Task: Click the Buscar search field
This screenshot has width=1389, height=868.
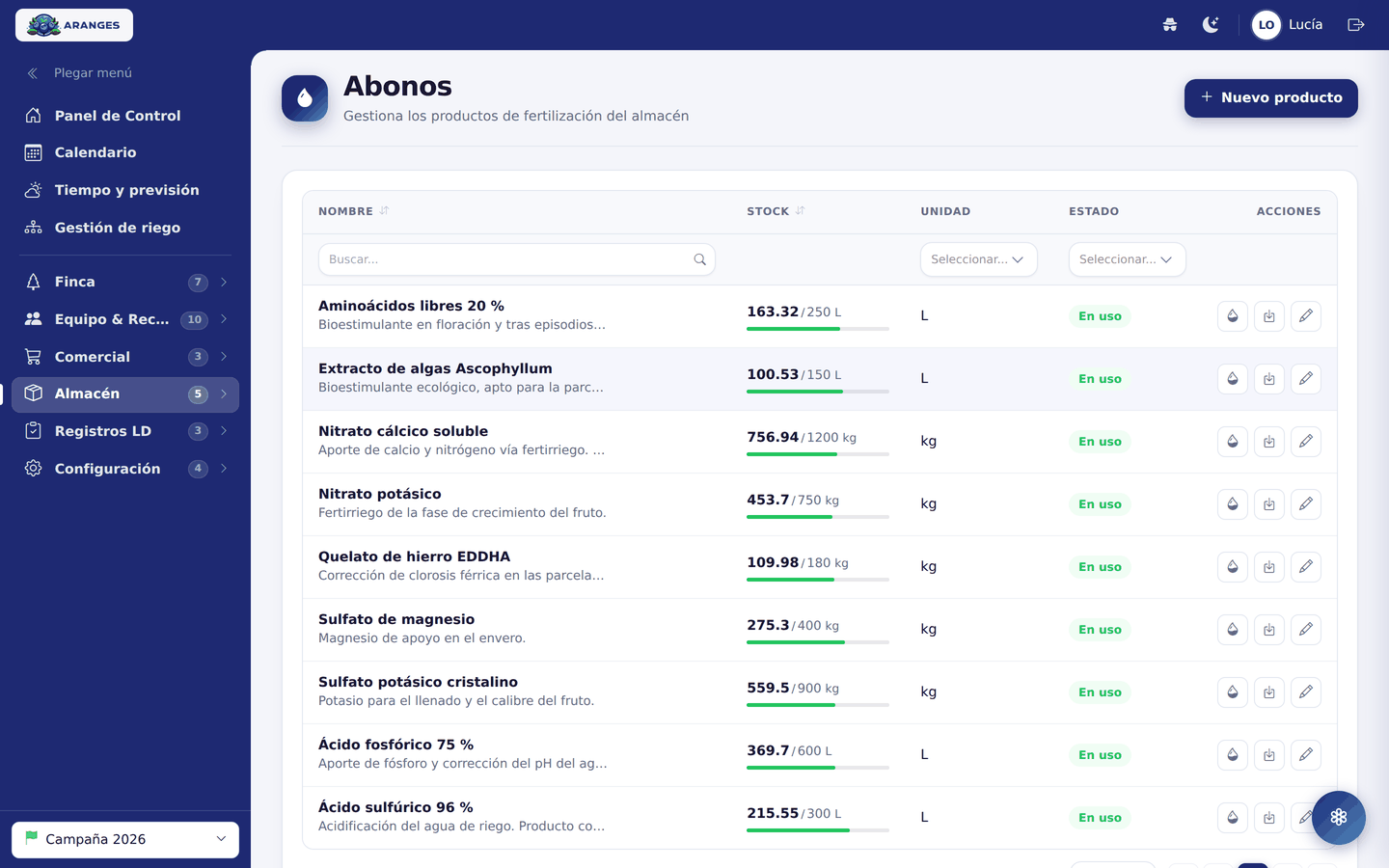Action: coord(517,259)
